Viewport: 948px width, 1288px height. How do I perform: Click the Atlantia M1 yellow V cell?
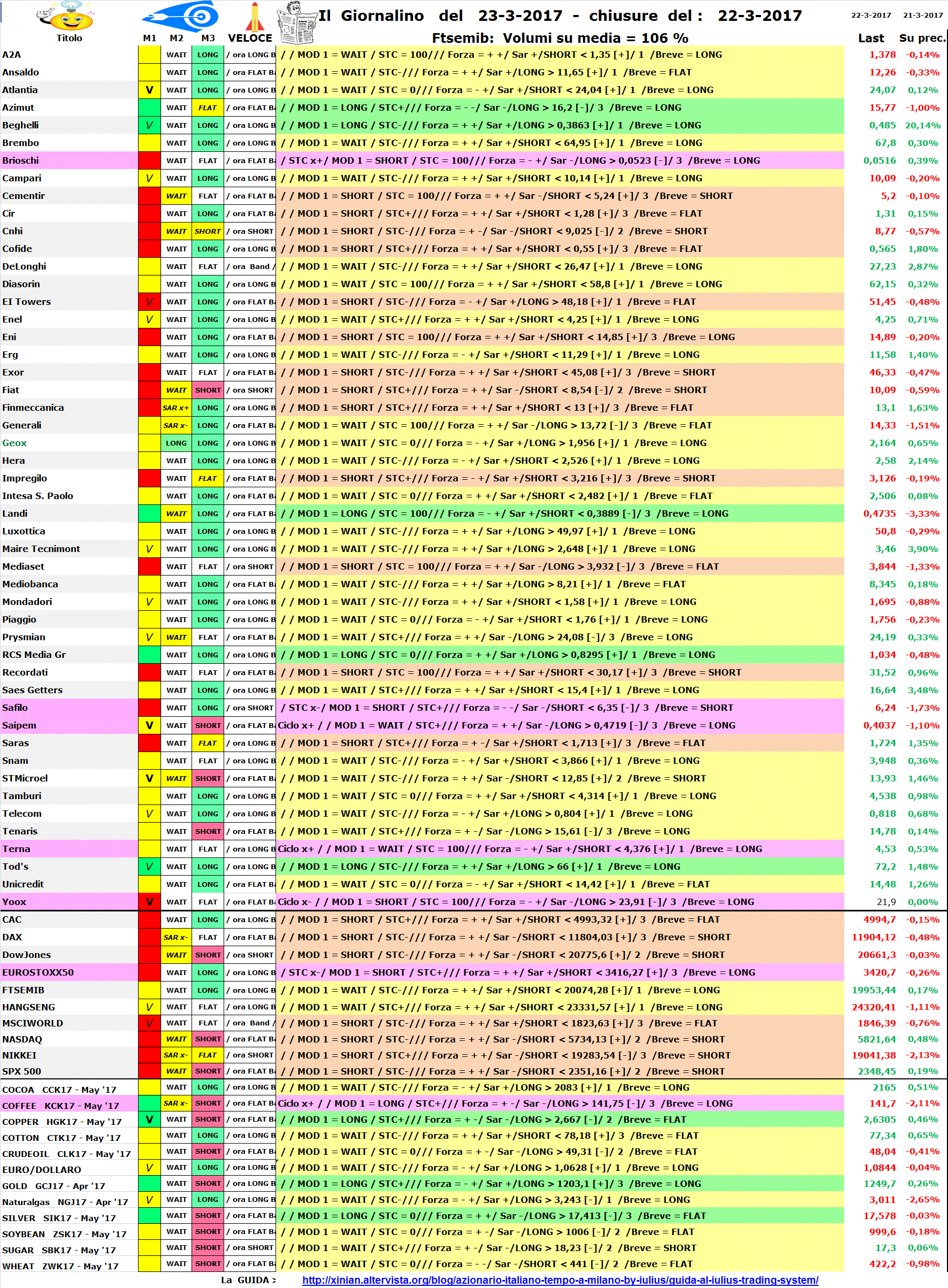tap(149, 90)
